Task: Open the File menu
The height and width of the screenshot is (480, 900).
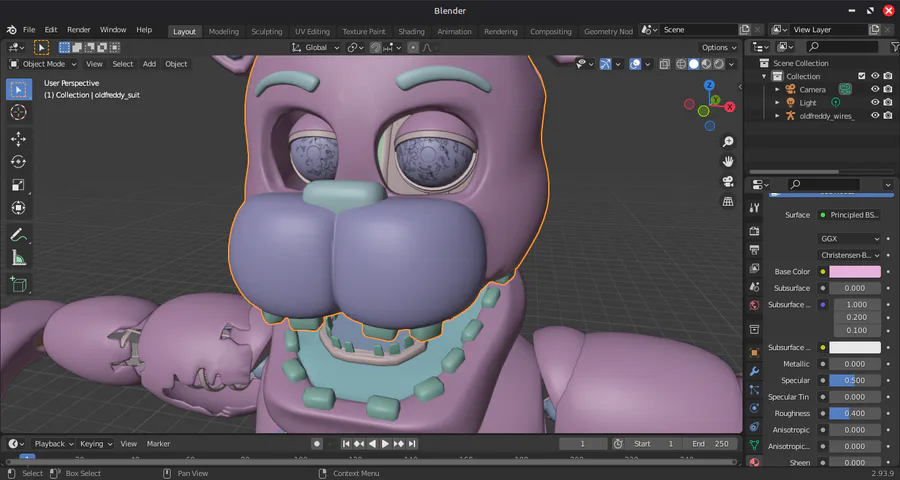Action: (x=29, y=30)
